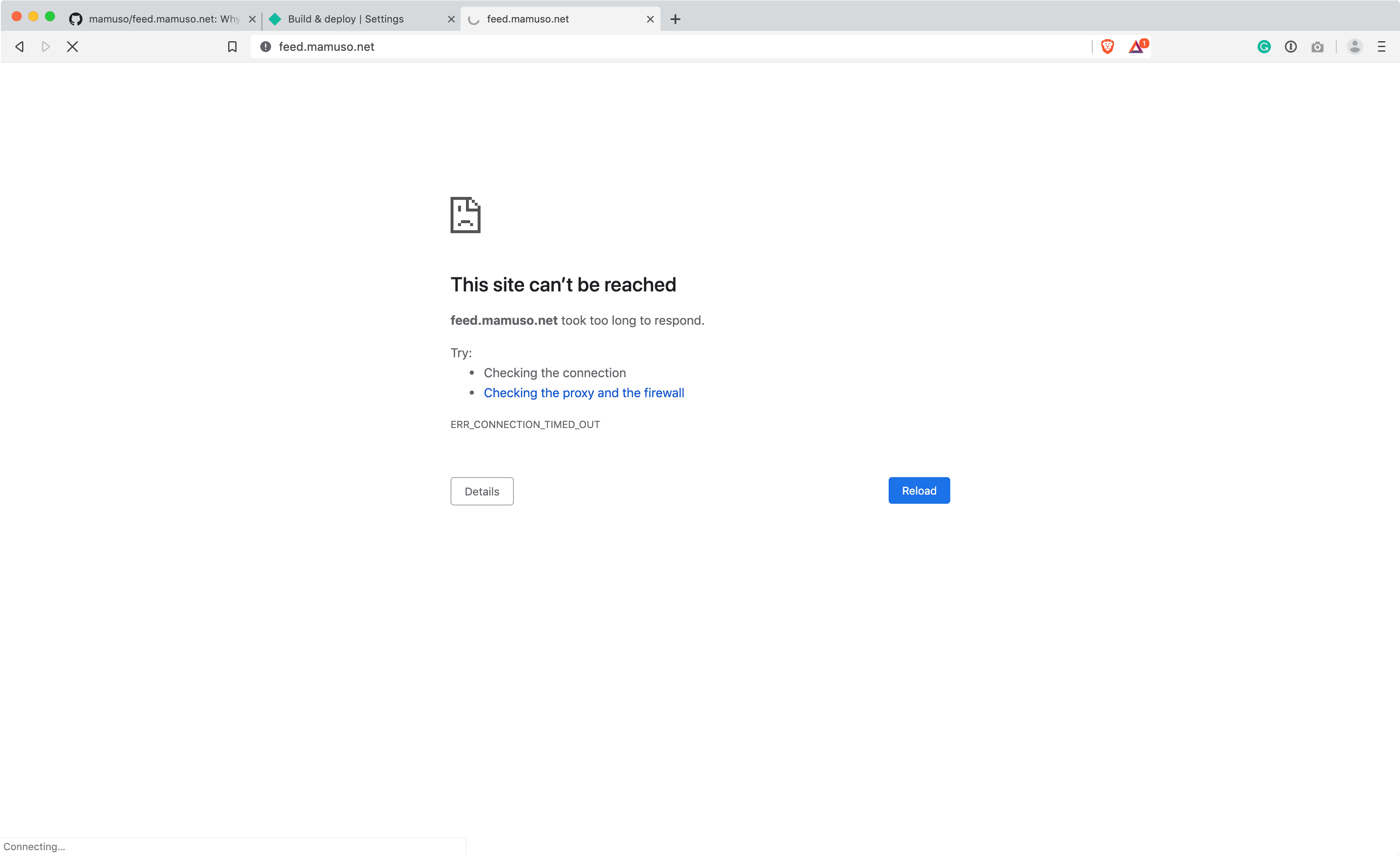Image resolution: width=1400 pixels, height=856 pixels.
Task: Close the feed.mamuso.net loading tab
Action: (650, 19)
